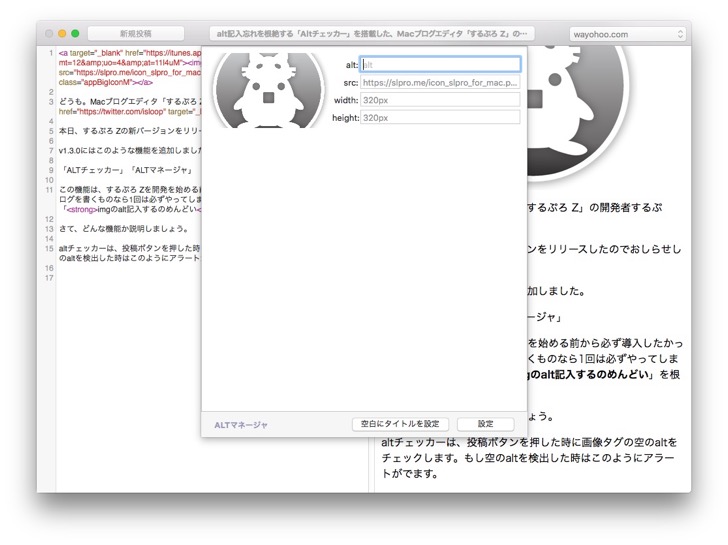Click line 9 text 「ALTチェッカー」「ALTマネージャ」
This screenshot has width=728, height=545.
[x=126, y=170]
